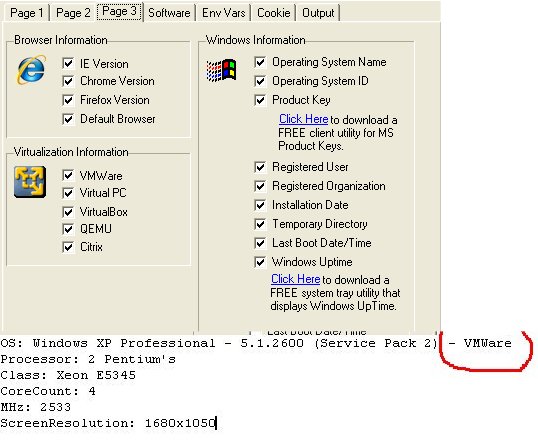Uncheck the VirtualBox detection checkbox
The image size is (538, 443).
[x=68, y=212]
